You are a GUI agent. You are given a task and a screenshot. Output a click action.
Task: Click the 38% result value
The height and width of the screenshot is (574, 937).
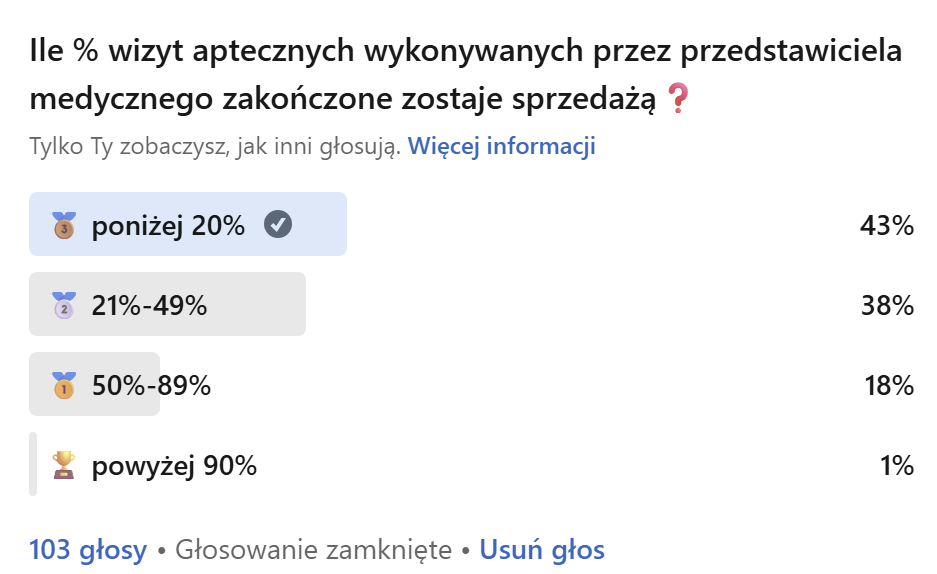887,306
